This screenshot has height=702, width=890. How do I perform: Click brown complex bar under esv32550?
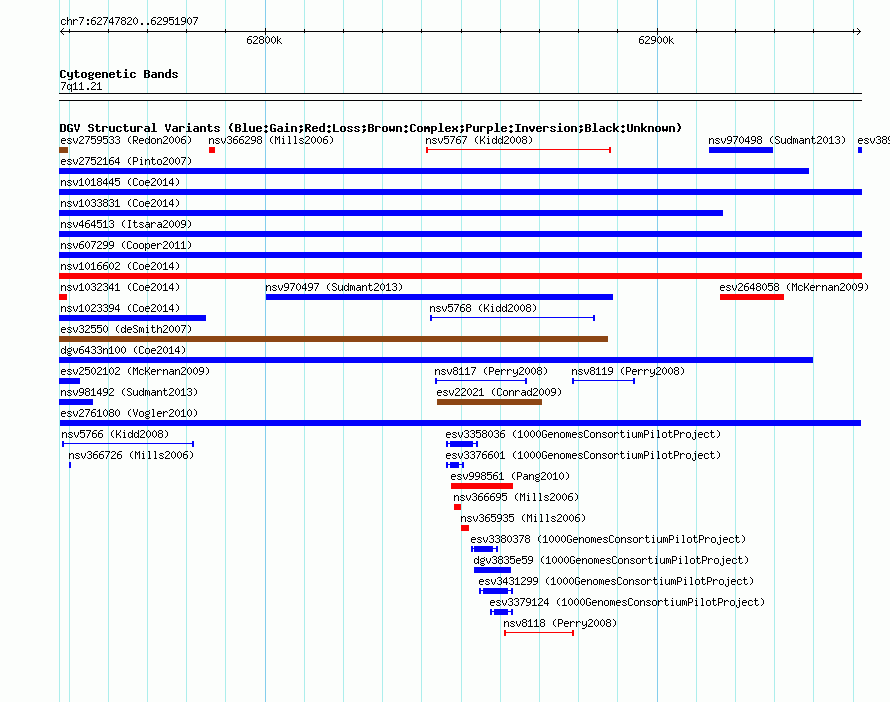coord(333,339)
